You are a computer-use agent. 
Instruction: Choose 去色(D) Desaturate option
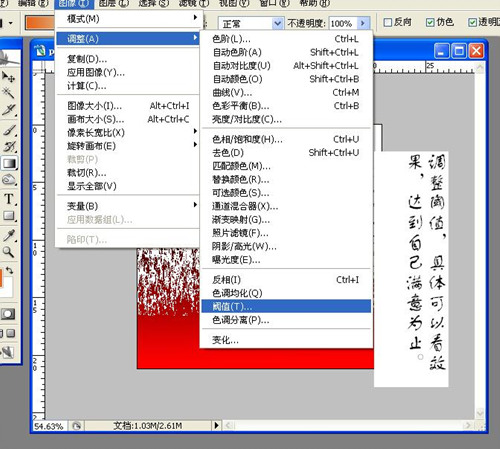point(286,153)
